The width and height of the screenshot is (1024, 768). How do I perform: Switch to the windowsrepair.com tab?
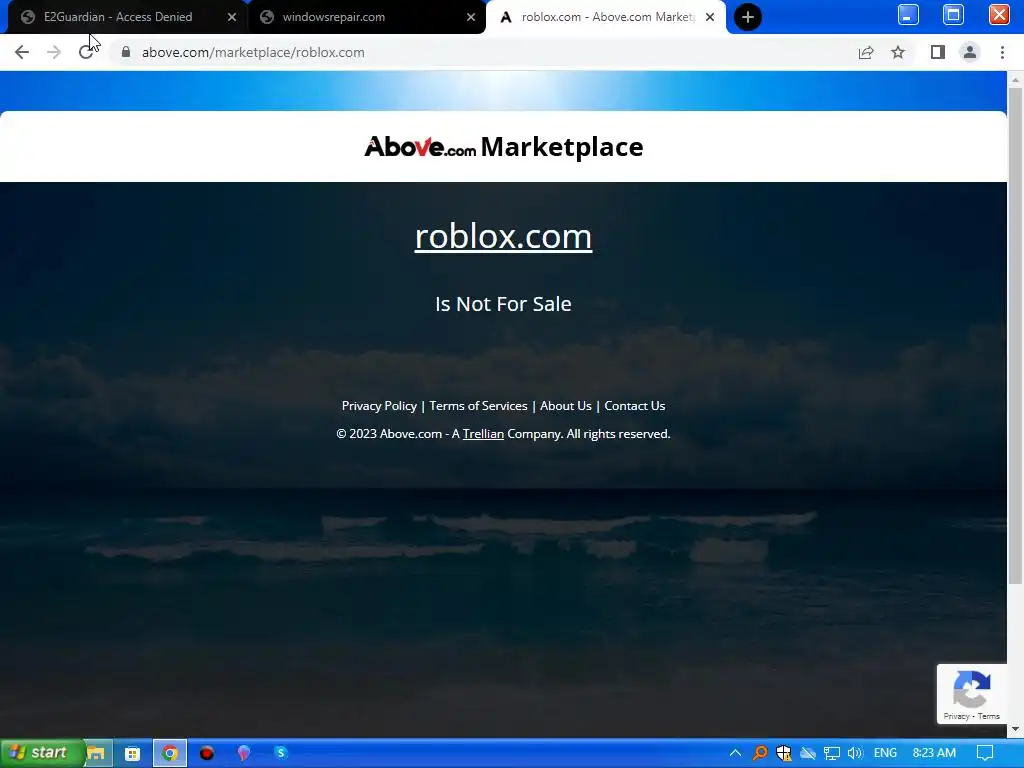click(x=334, y=17)
